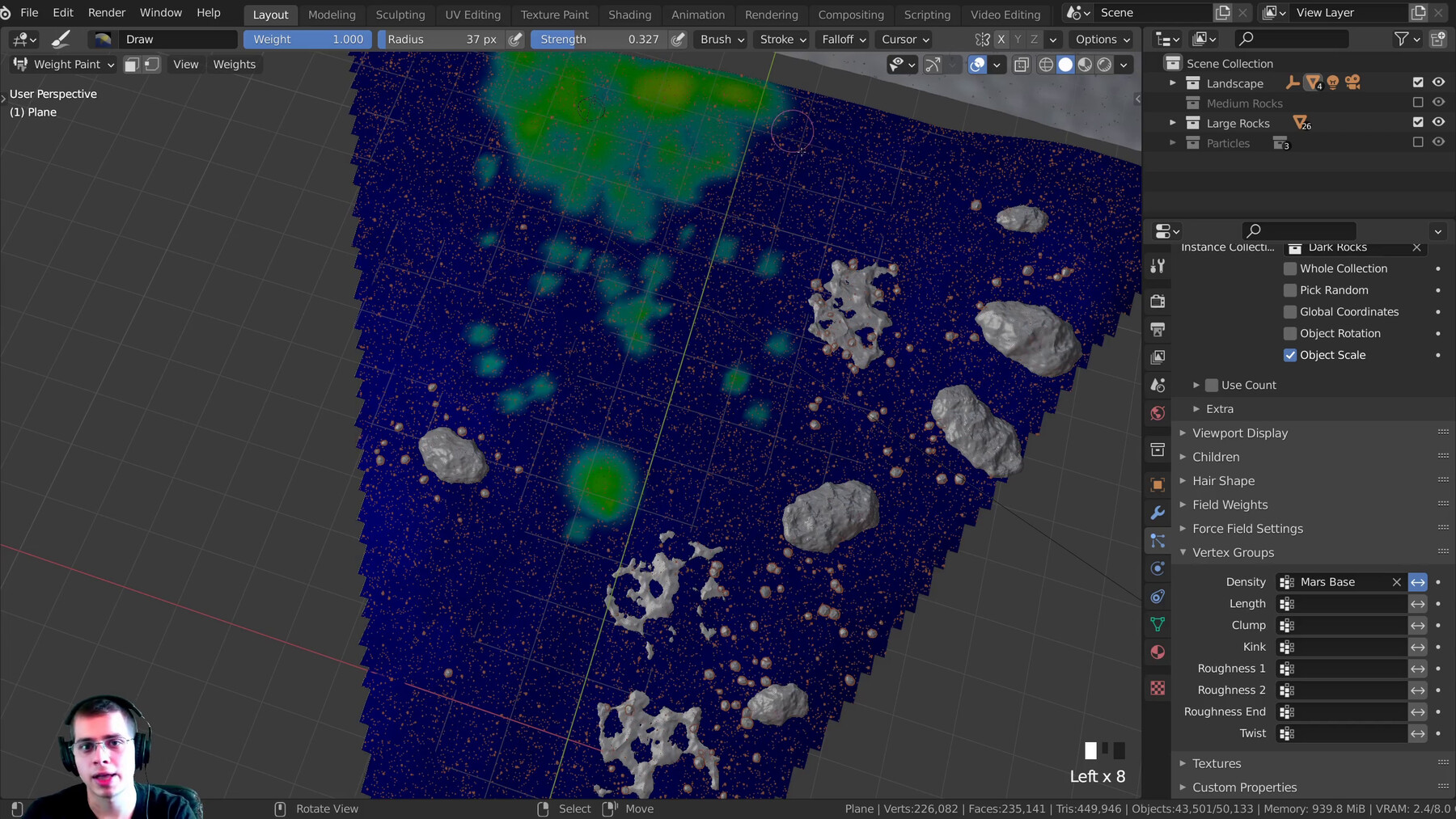Open the Object Constraint properties tab
This screenshot has width=1456, height=819.
click(x=1158, y=597)
